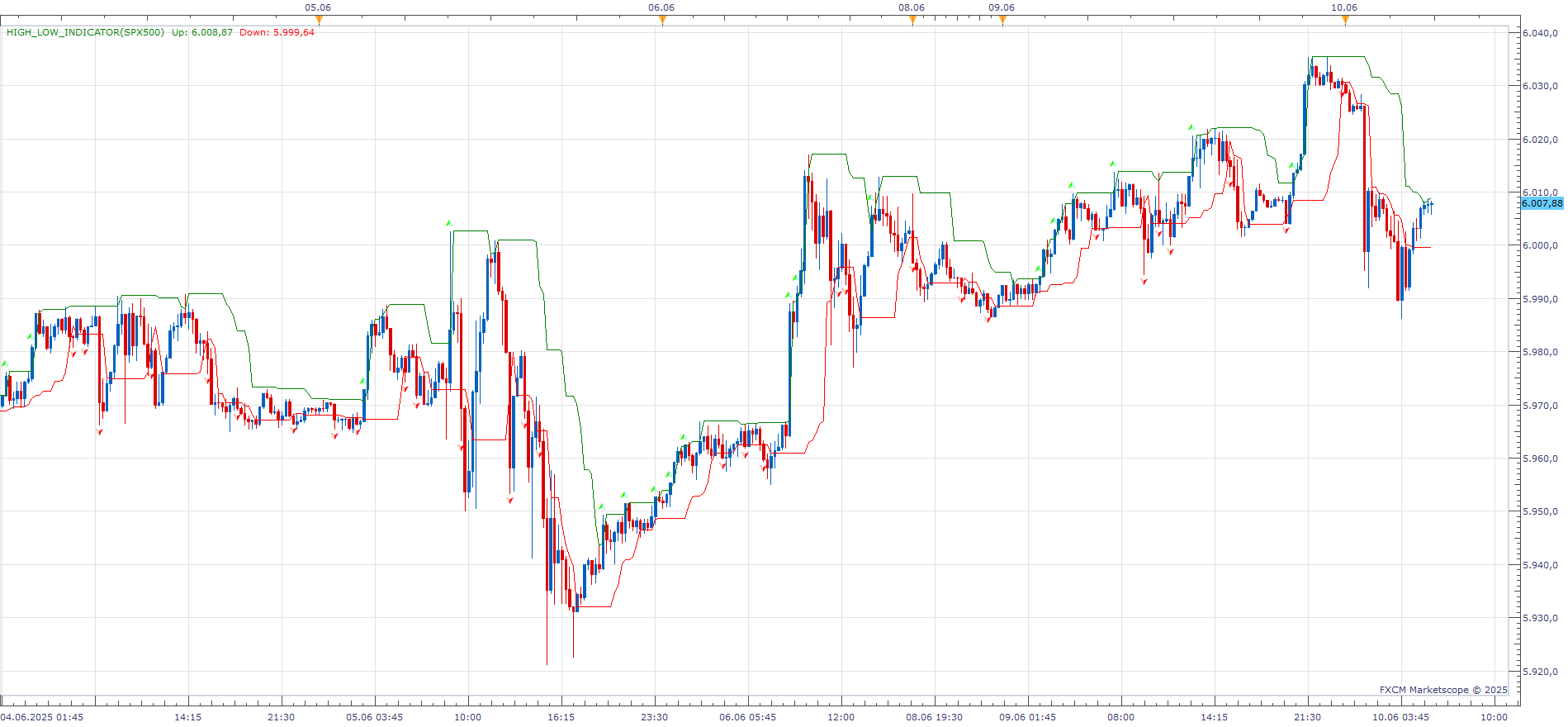Click the 06.06 05:45 time label

748,717
